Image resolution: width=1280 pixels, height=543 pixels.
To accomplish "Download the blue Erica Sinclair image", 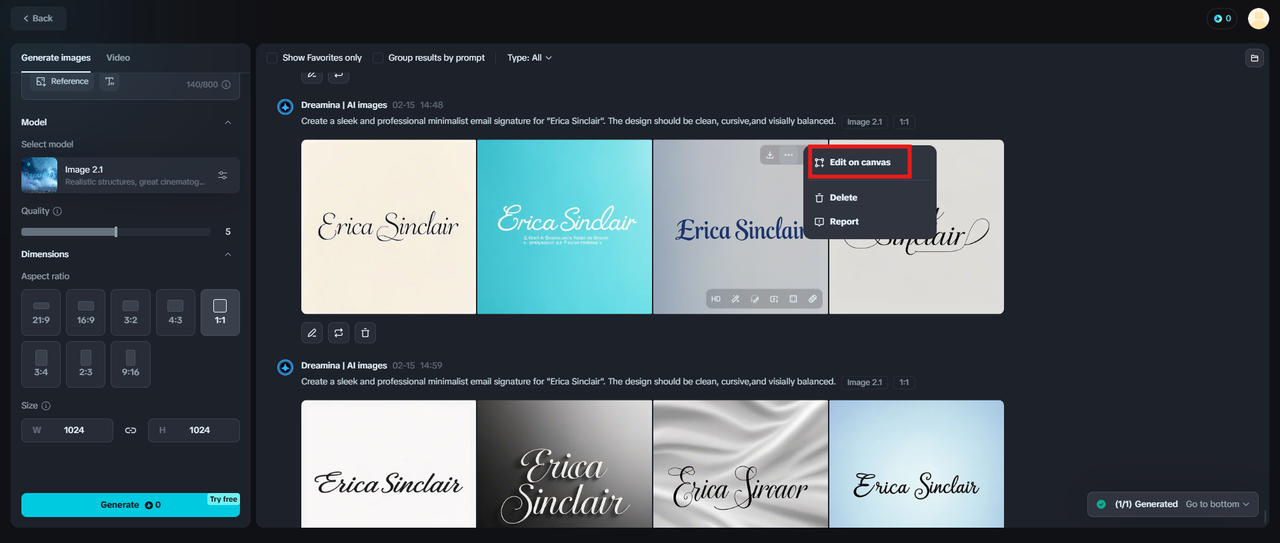I will coord(769,155).
